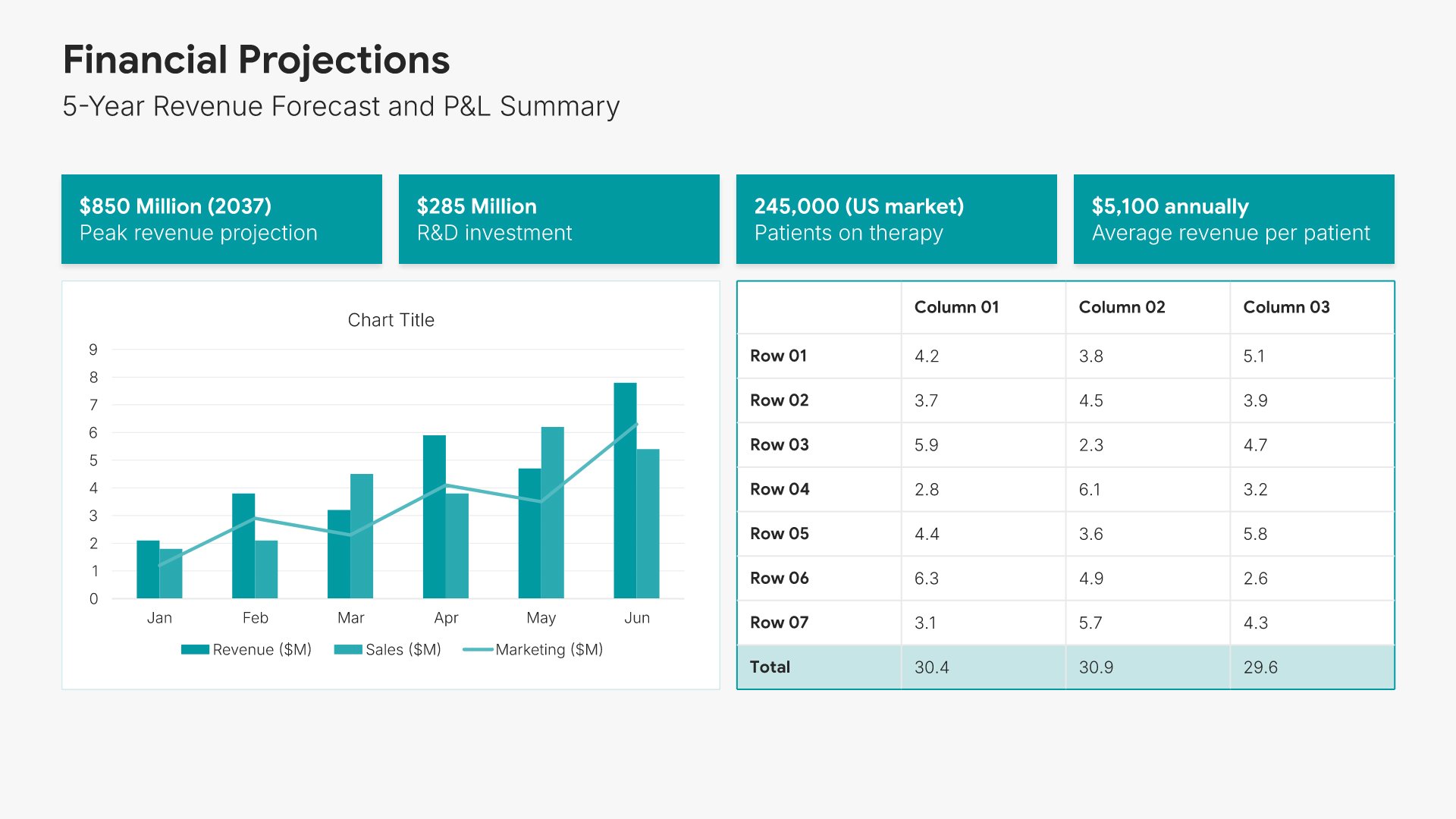The width and height of the screenshot is (1456, 819).
Task: Click the Marketing ($M) legend line marker
Action: (478, 650)
